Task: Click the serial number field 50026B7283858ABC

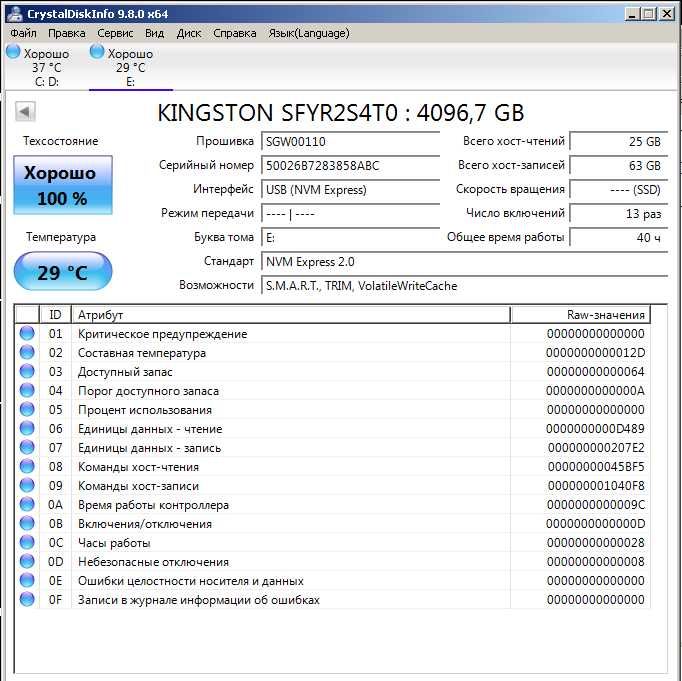Action: 351,166
